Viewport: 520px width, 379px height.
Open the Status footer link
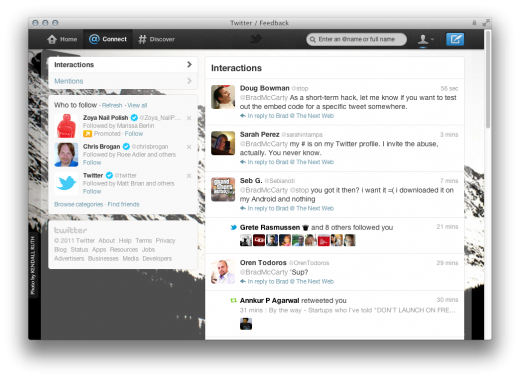[x=79, y=250]
